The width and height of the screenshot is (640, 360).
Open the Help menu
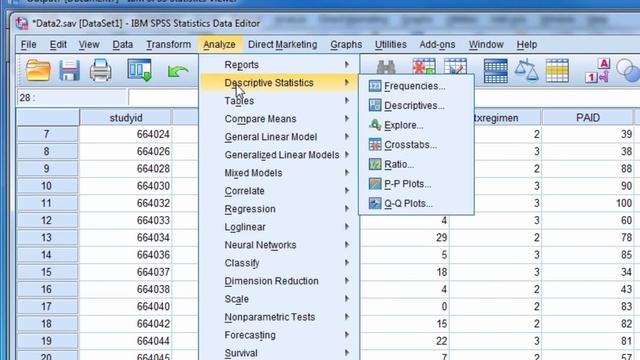(527, 44)
